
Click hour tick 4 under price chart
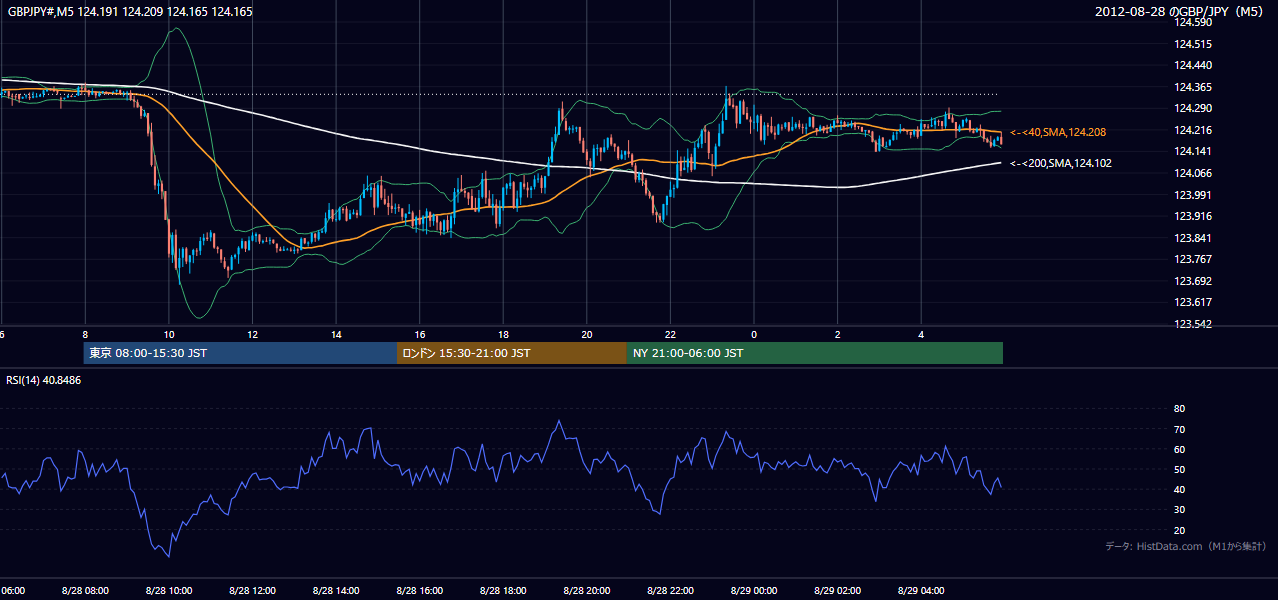point(921,335)
